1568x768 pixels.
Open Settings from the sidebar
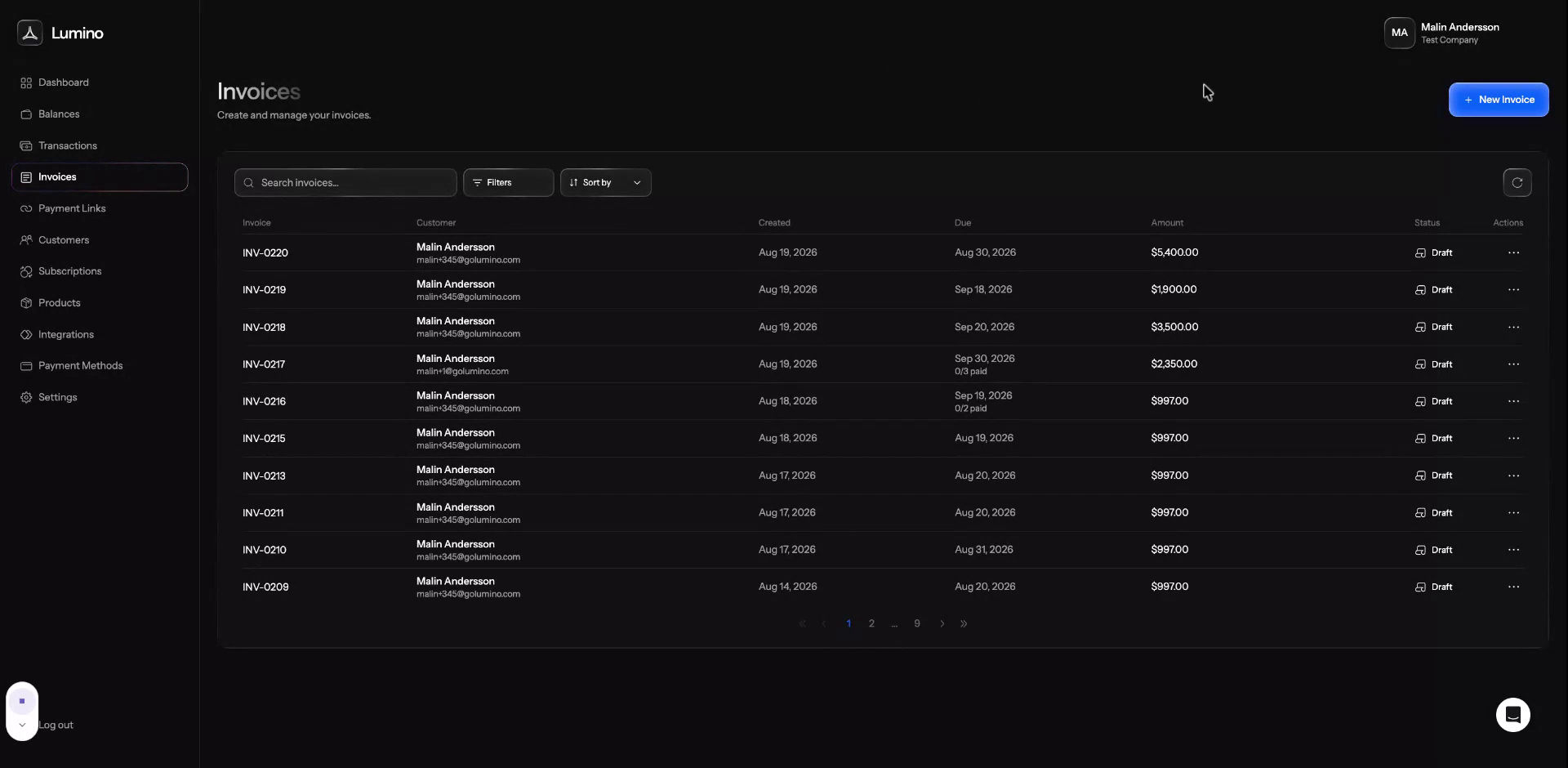point(57,397)
